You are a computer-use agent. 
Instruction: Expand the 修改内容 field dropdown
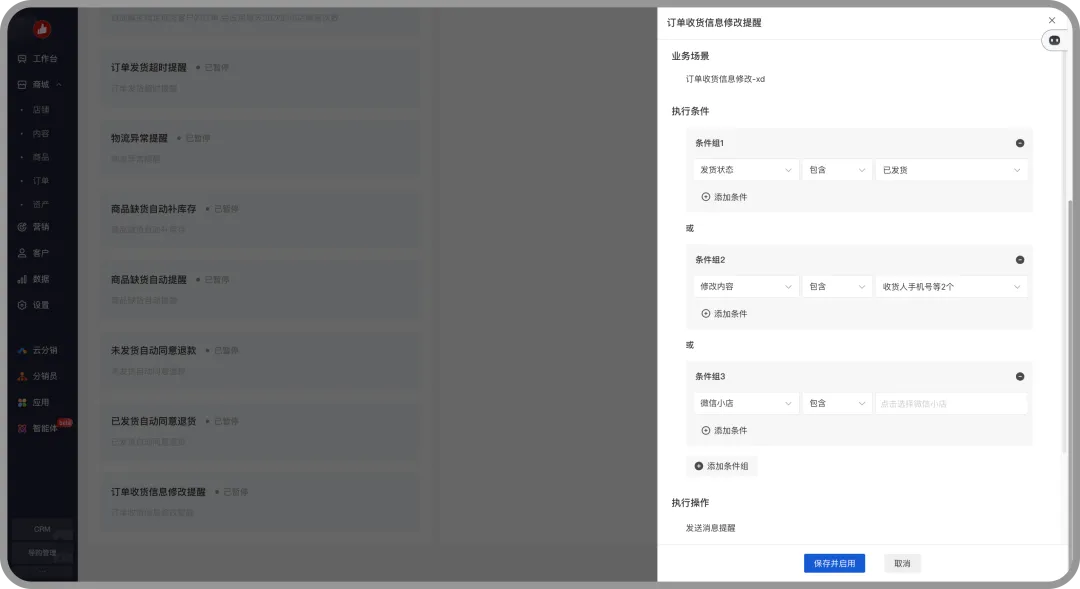[746, 287]
